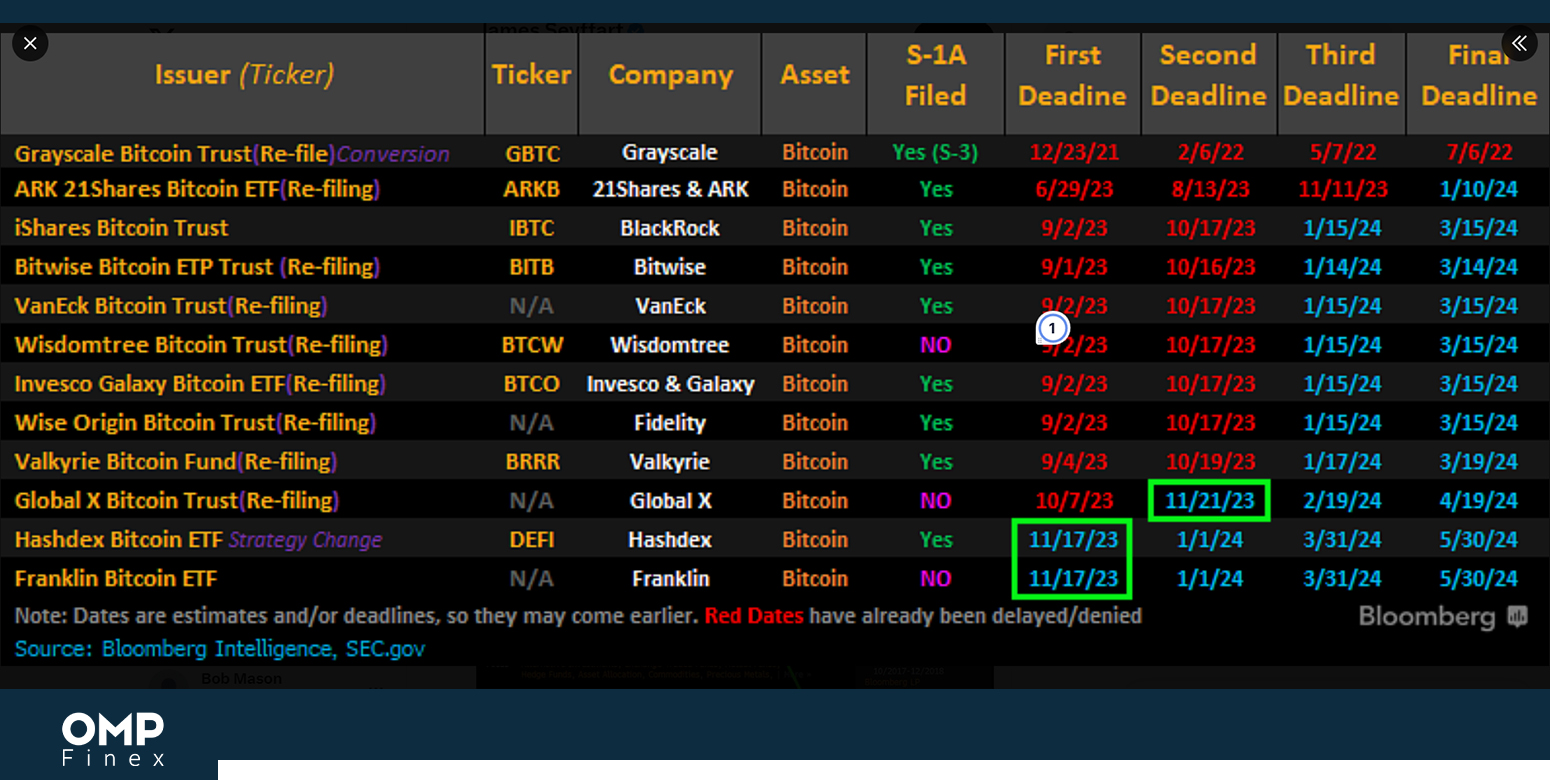Click the '11/17/23' date in Hashdex row

click(x=1073, y=540)
